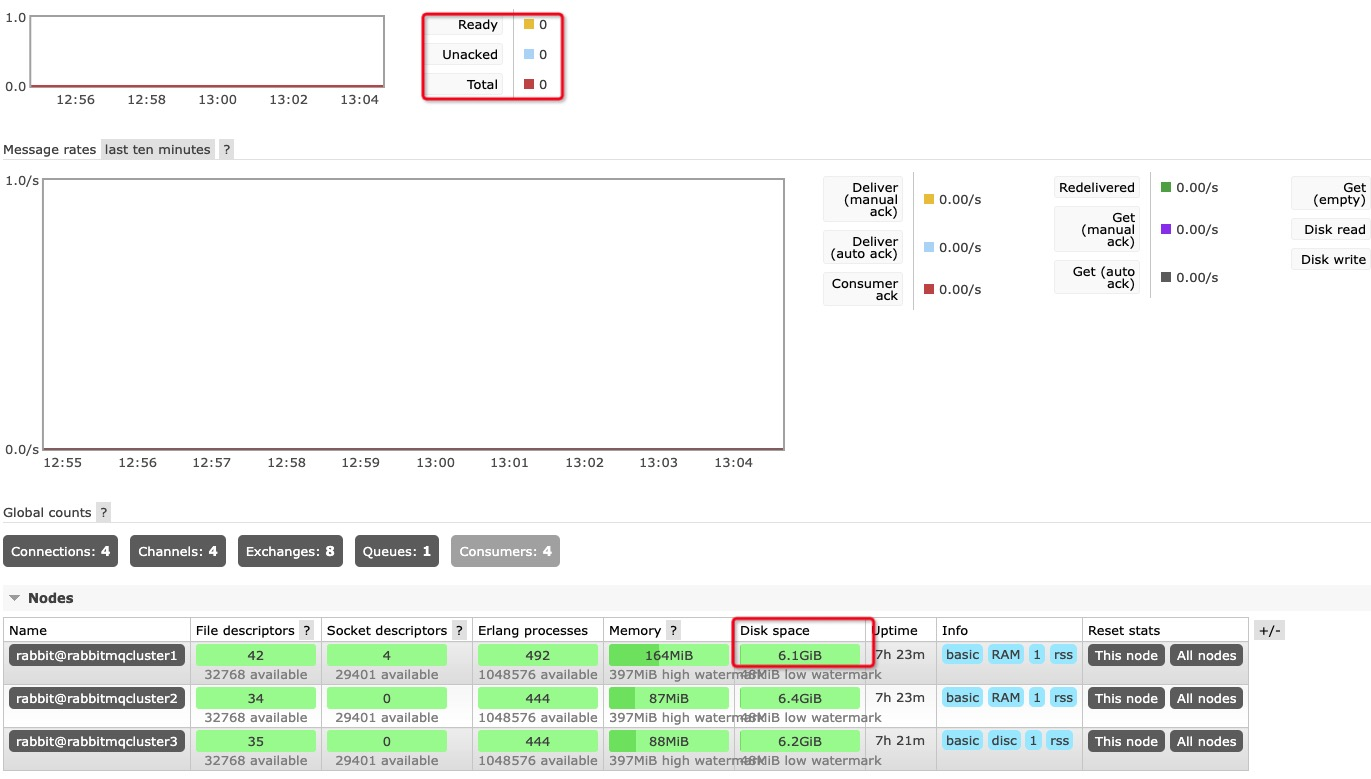Screen dimensions: 1371x779
Task: Click the RAM tag of rabbitmqcluster2
Action: click(1005, 698)
